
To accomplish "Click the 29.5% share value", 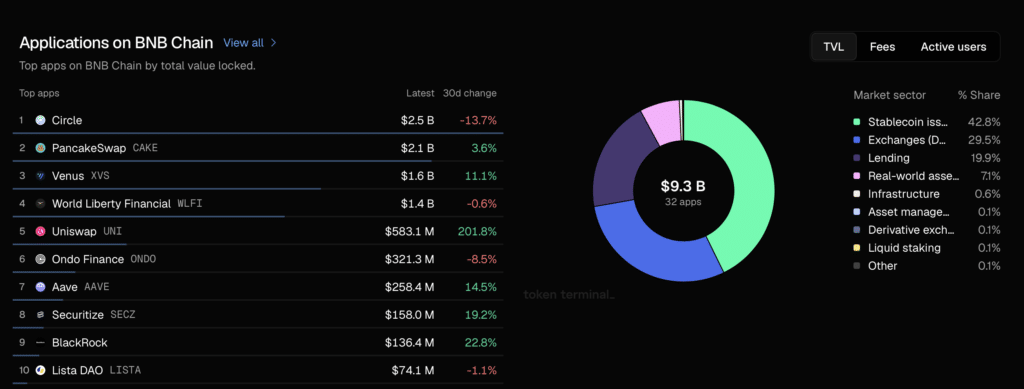I will [x=985, y=140].
